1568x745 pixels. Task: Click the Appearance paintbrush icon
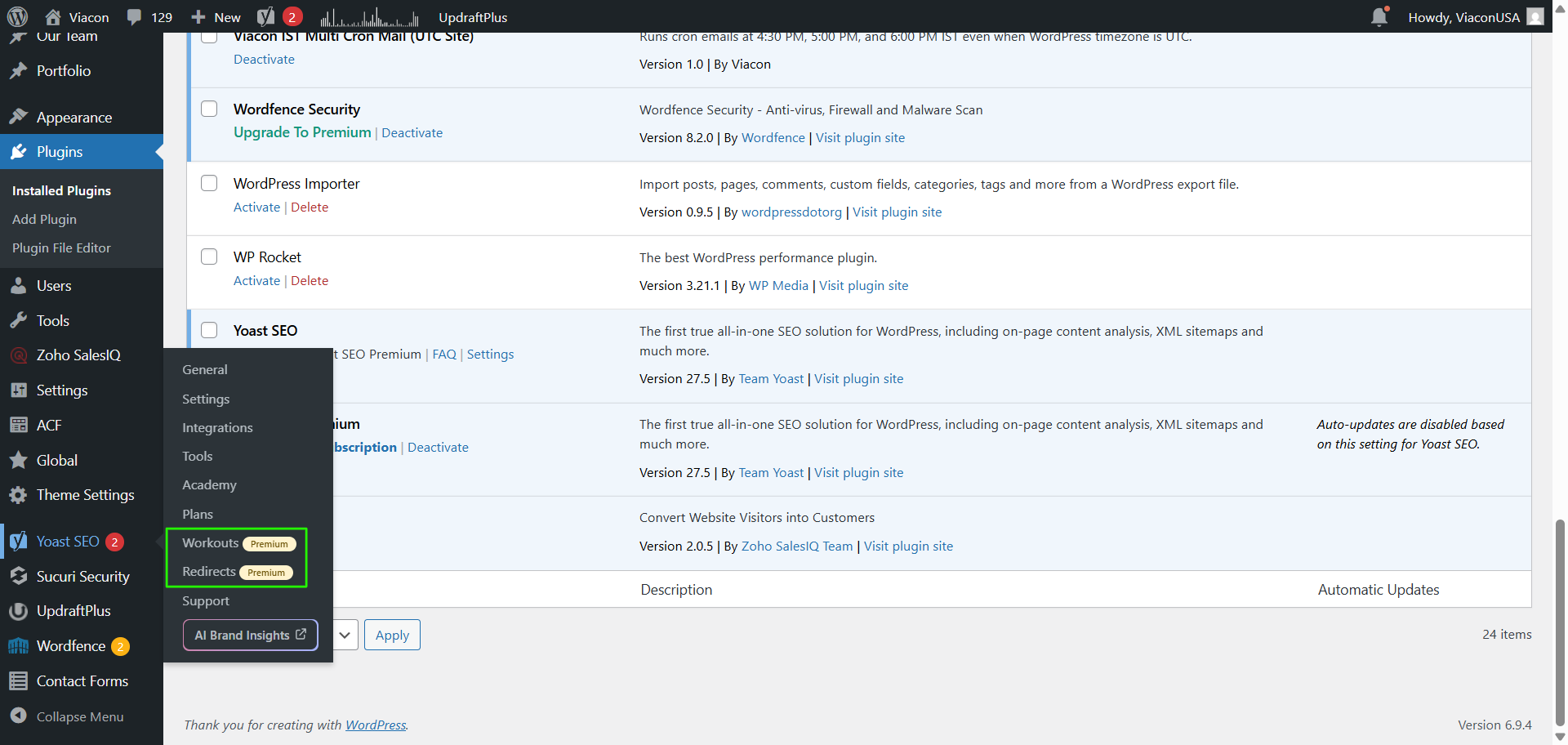point(19,117)
